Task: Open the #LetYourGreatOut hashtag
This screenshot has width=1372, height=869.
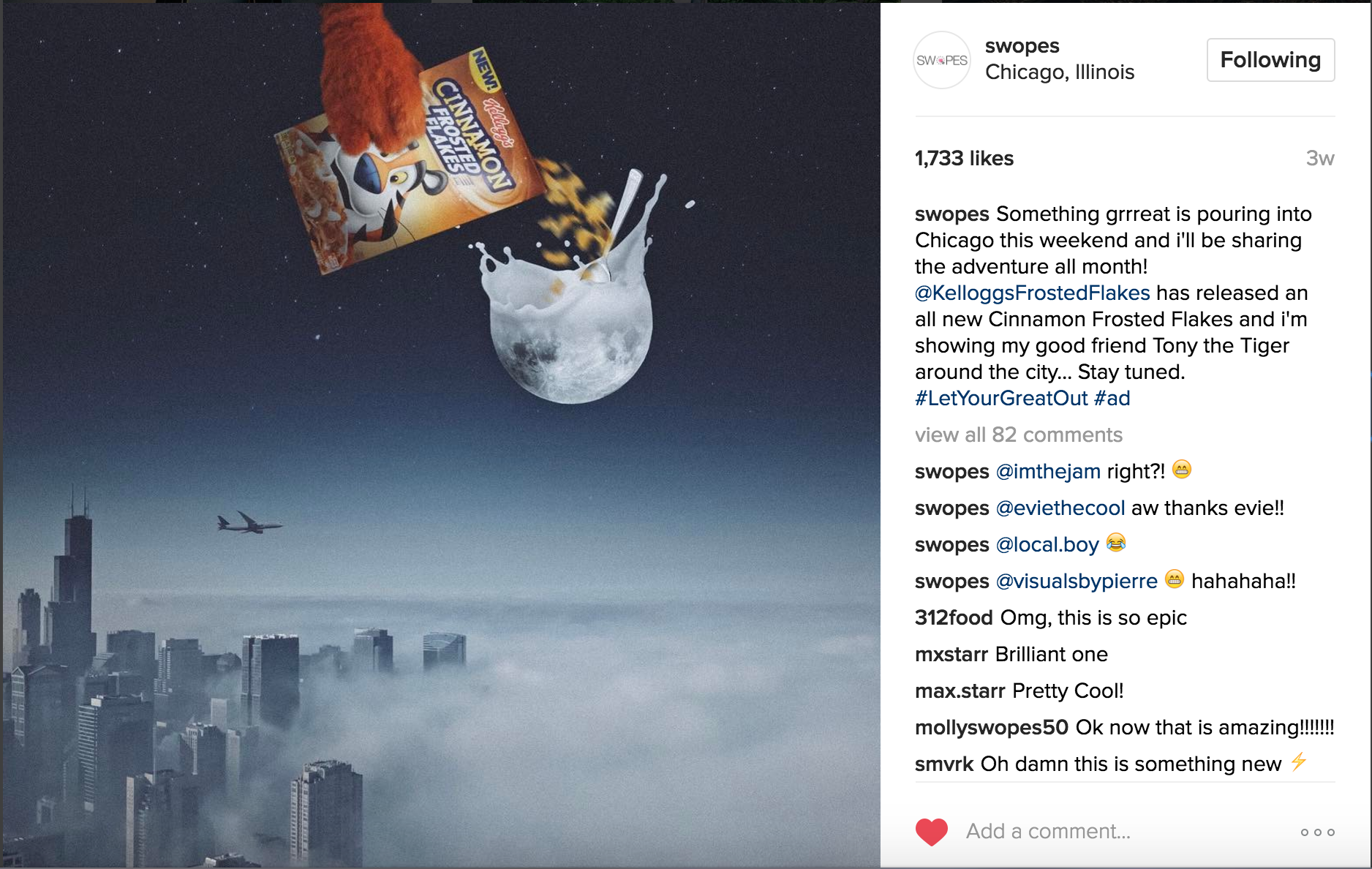Action: click(x=1001, y=398)
